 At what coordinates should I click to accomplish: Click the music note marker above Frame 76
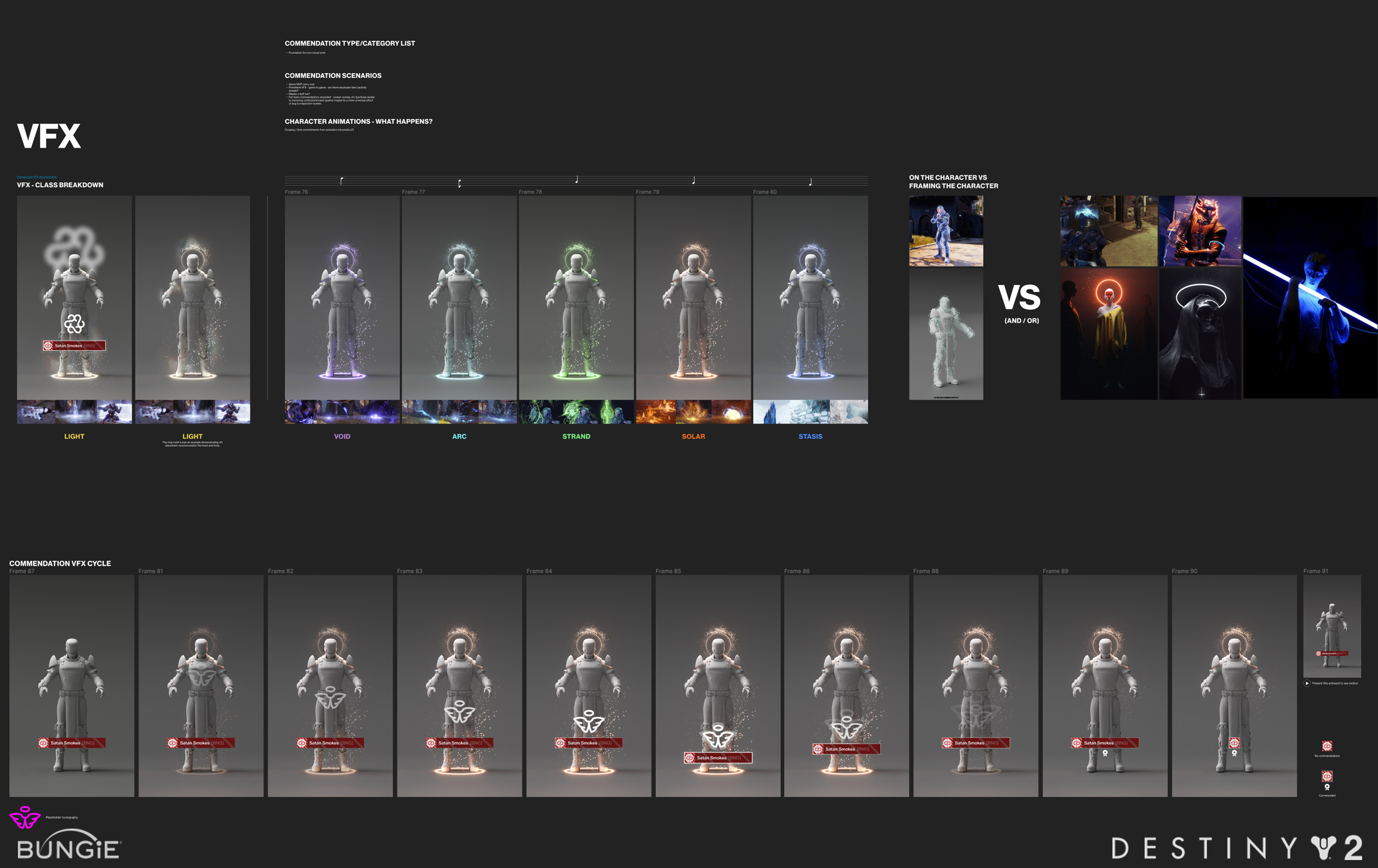[x=342, y=181]
